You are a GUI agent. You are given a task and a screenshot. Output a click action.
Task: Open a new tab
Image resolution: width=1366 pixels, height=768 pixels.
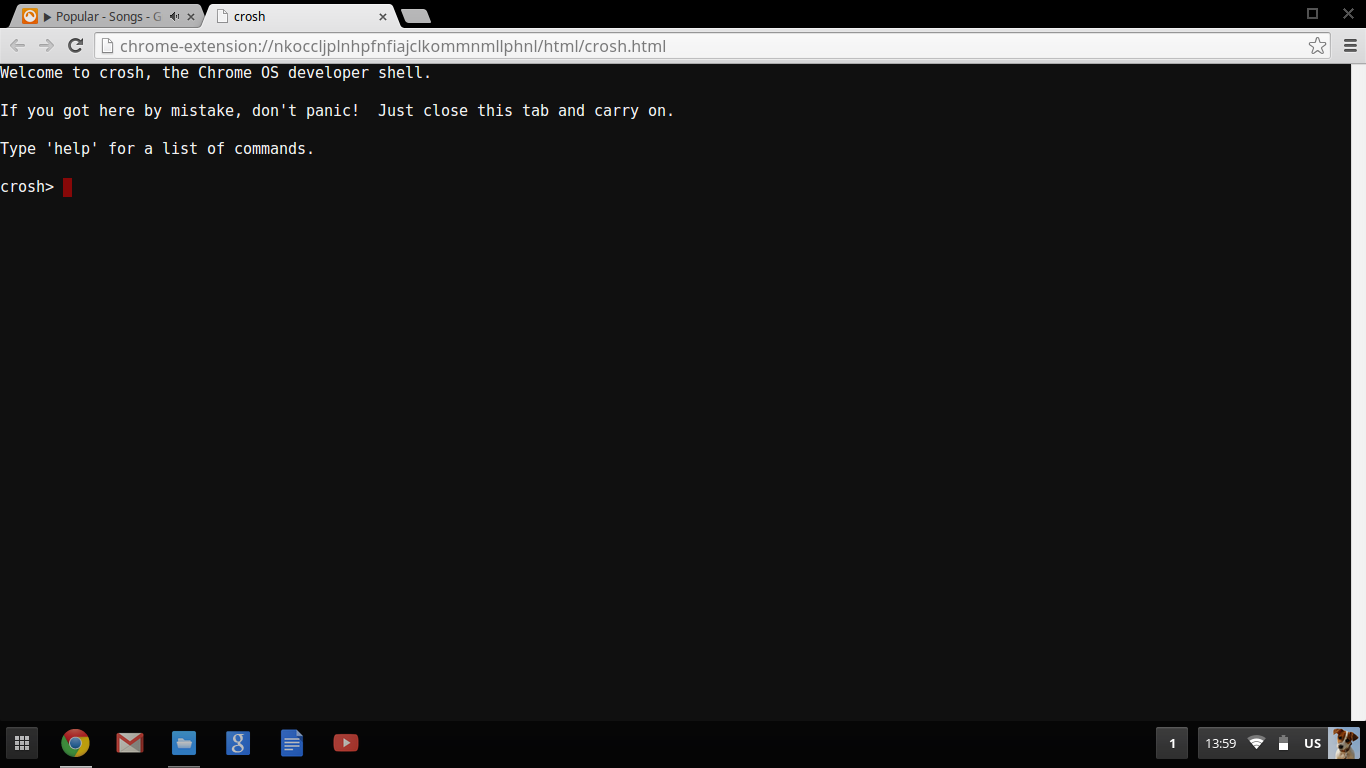(416, 16)
